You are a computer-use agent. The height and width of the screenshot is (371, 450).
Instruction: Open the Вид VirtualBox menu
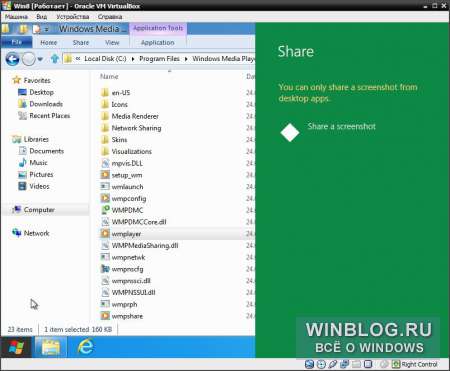(x=42, y=17)
